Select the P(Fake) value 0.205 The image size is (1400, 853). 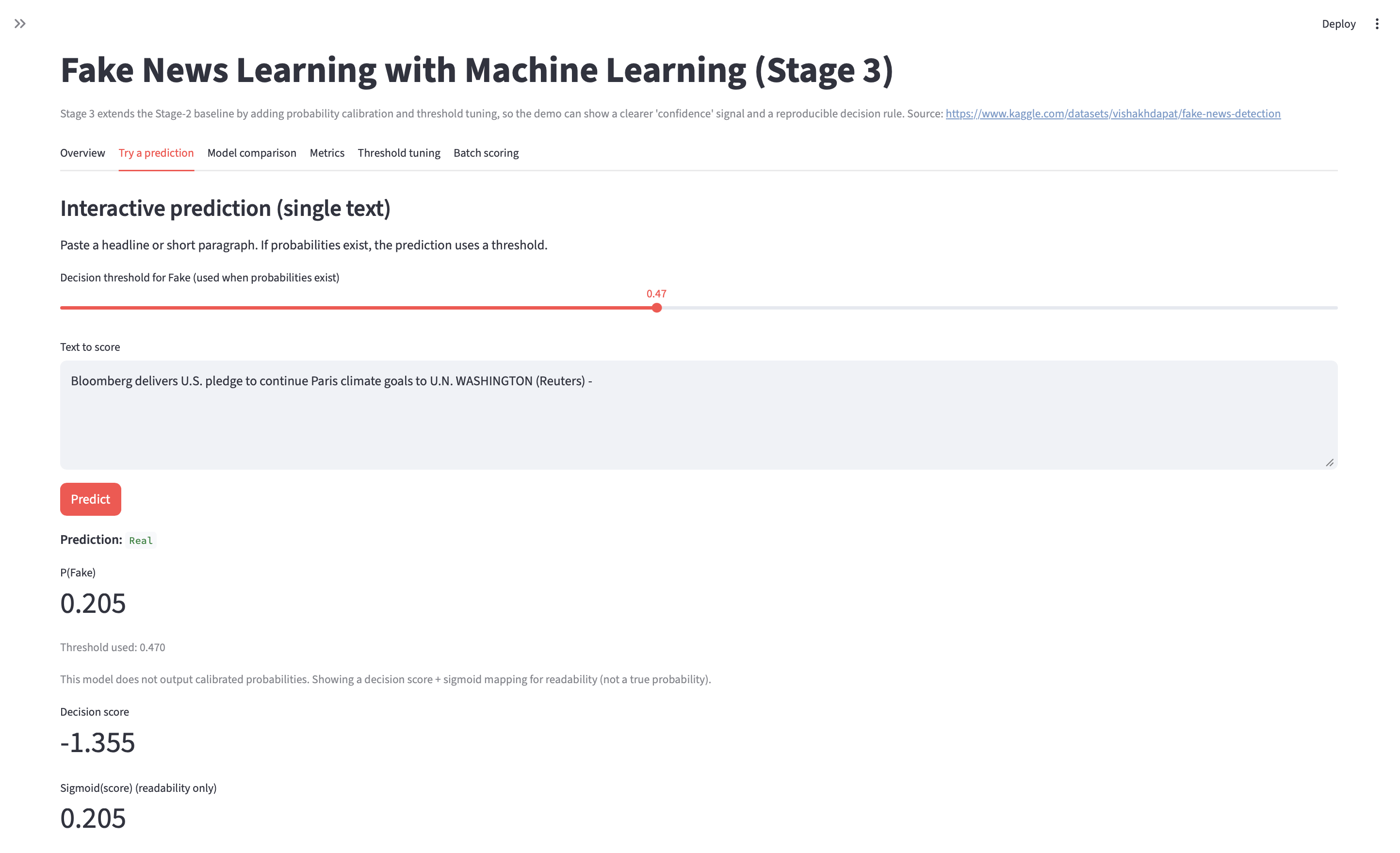[93, 604]
